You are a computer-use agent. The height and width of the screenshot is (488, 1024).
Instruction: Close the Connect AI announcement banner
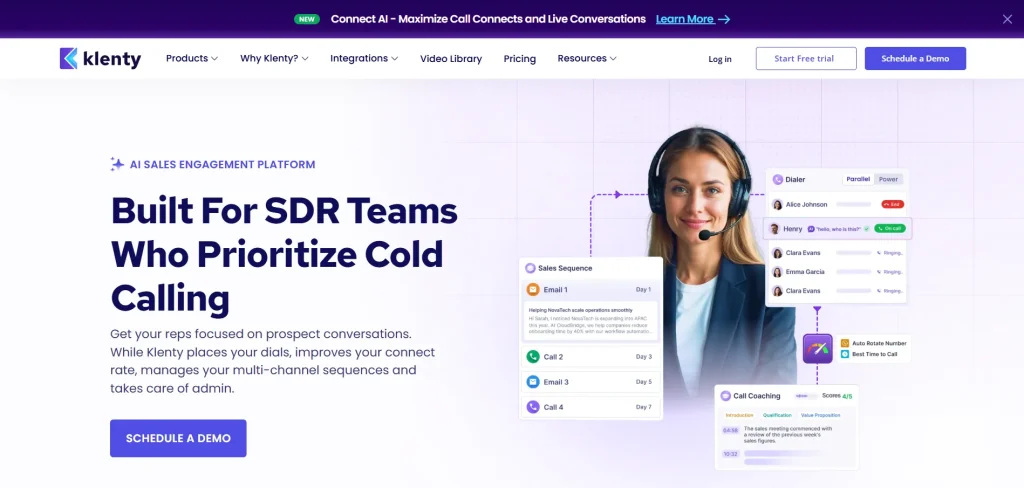click(1007, 19)
